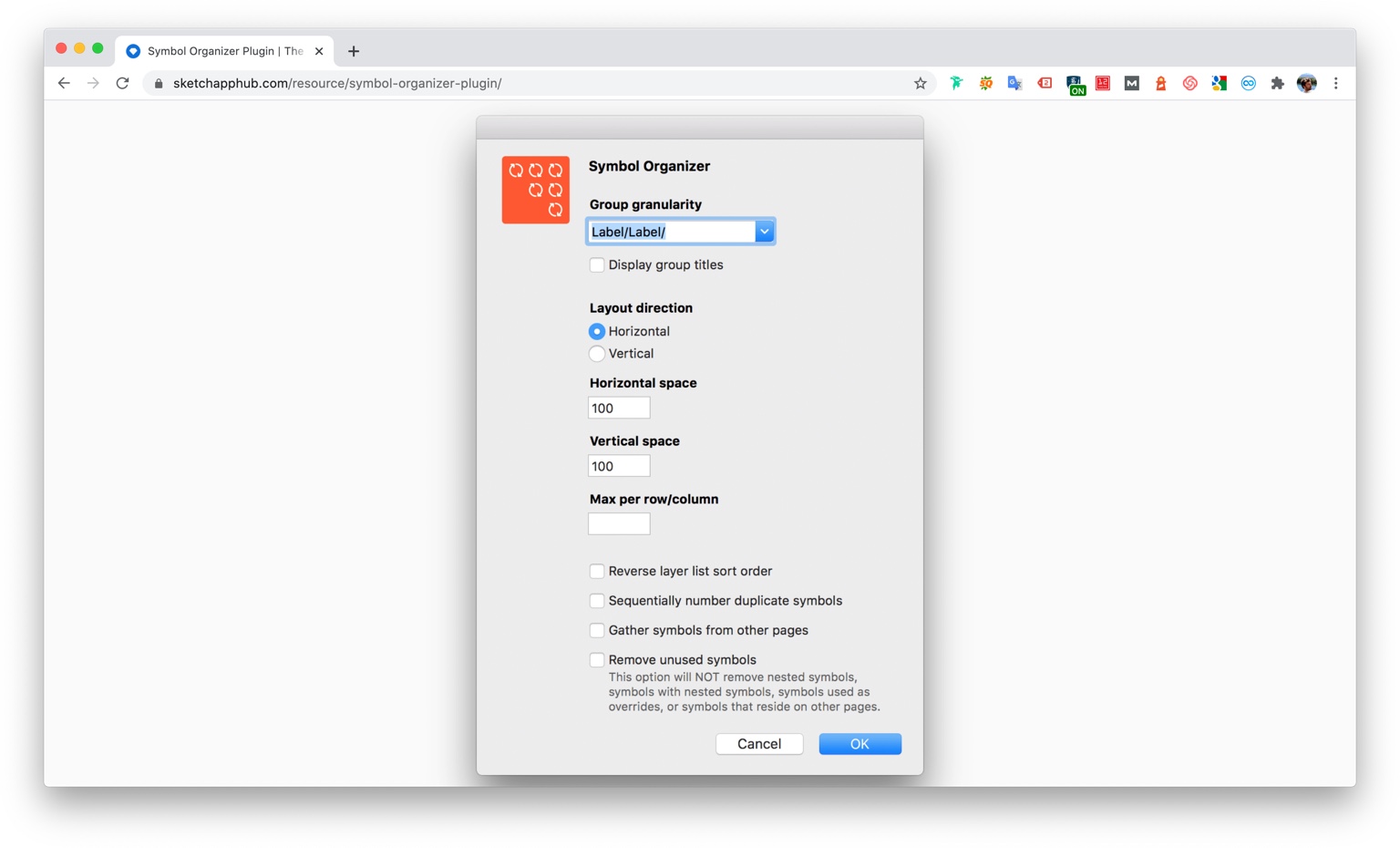Open the red spiral extension icon
The width and height of the screenshot is (1400, 848).
point(1190,83)
